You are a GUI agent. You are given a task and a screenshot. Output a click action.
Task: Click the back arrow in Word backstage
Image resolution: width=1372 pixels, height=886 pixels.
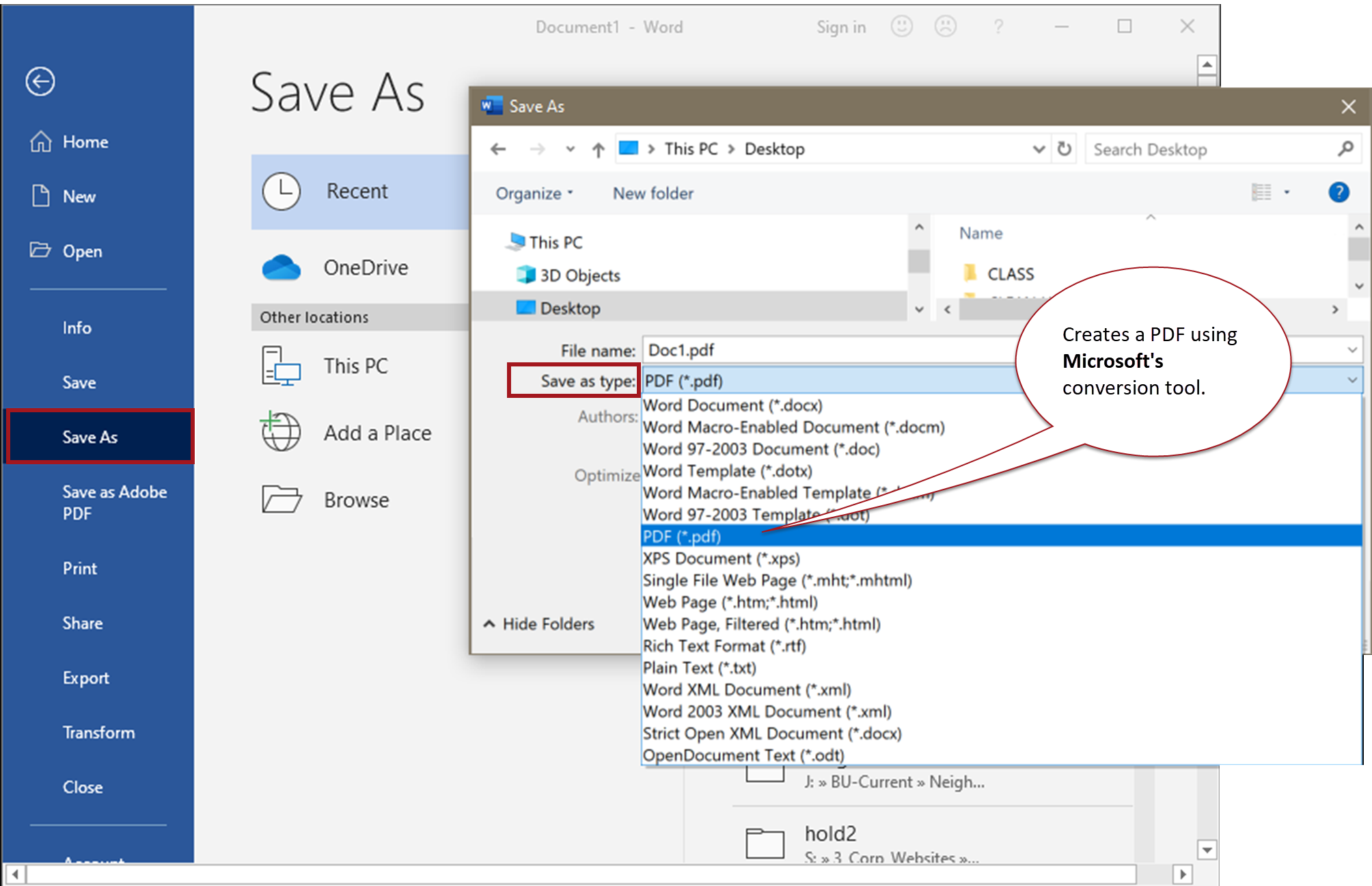(x=40, y=81)
